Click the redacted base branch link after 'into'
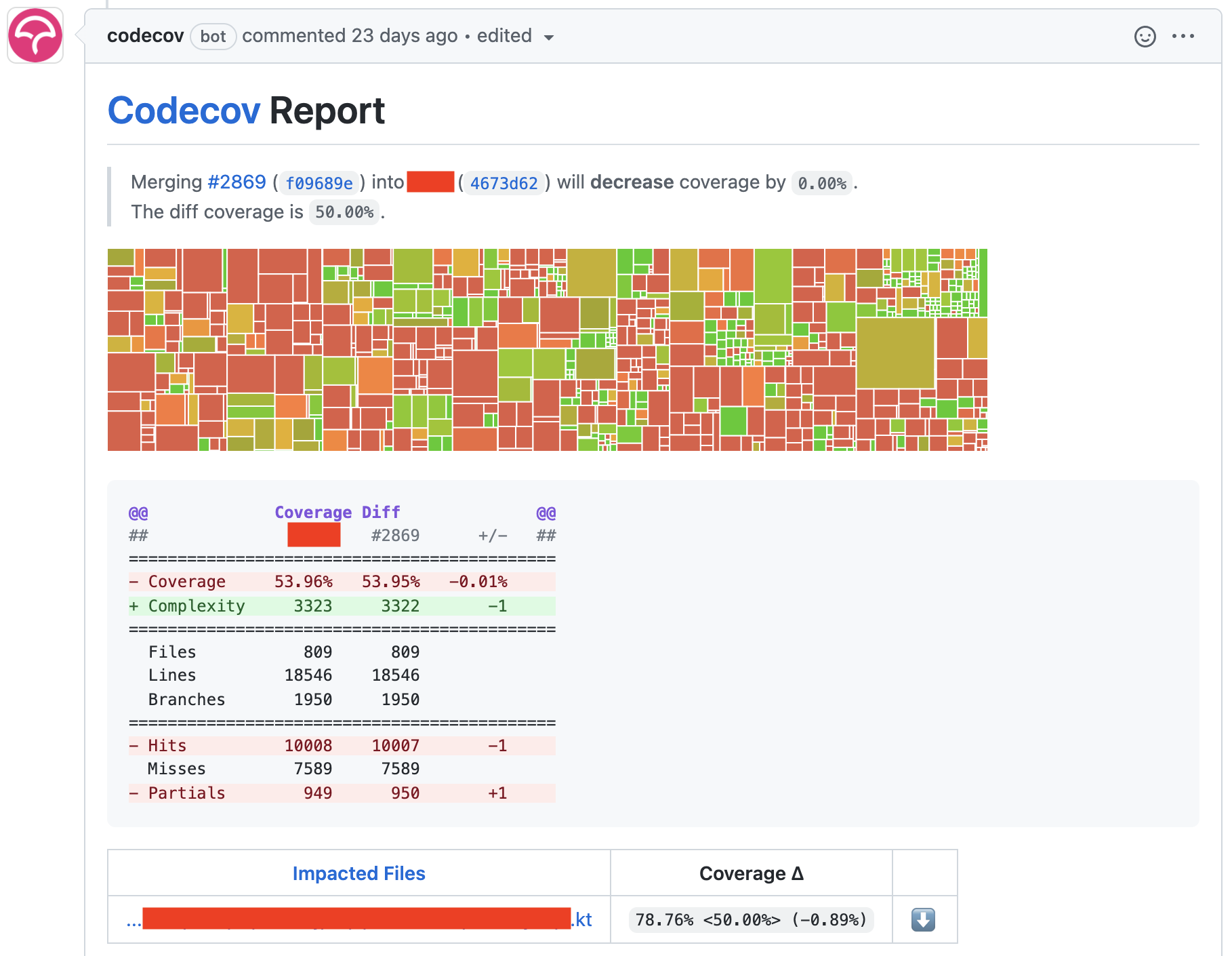Viewport: 1232px width, 956px height. (430, 182)
